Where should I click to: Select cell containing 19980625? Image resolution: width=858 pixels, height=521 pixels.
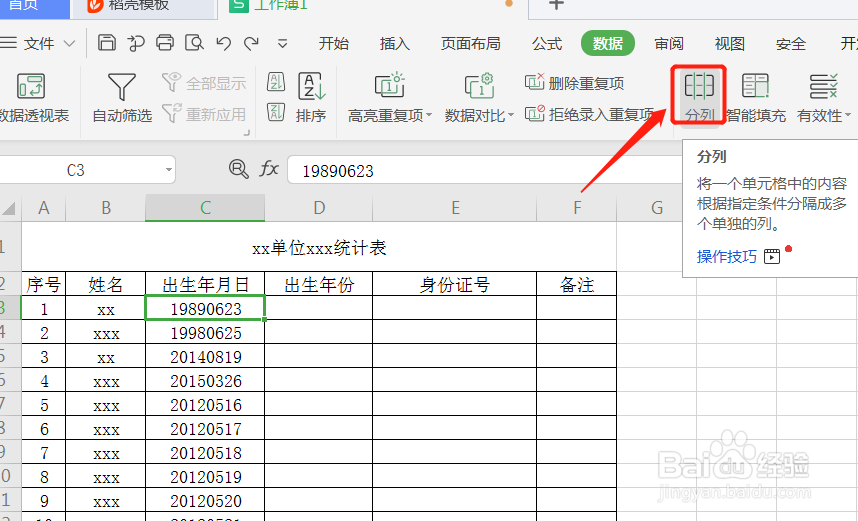tap(205, 333)
